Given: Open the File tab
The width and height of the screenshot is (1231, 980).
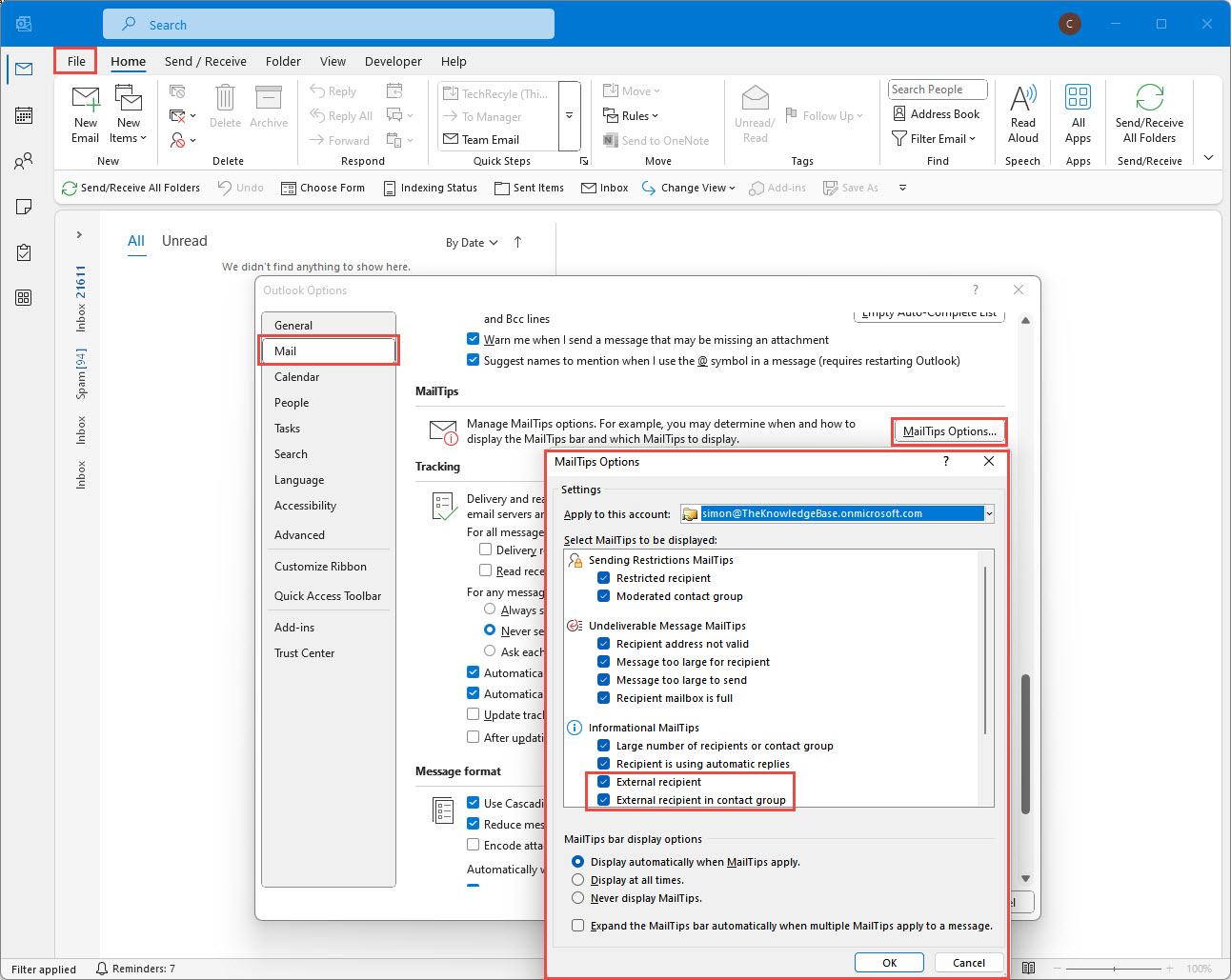Looking at the screenshot, I should click(76, 61).
